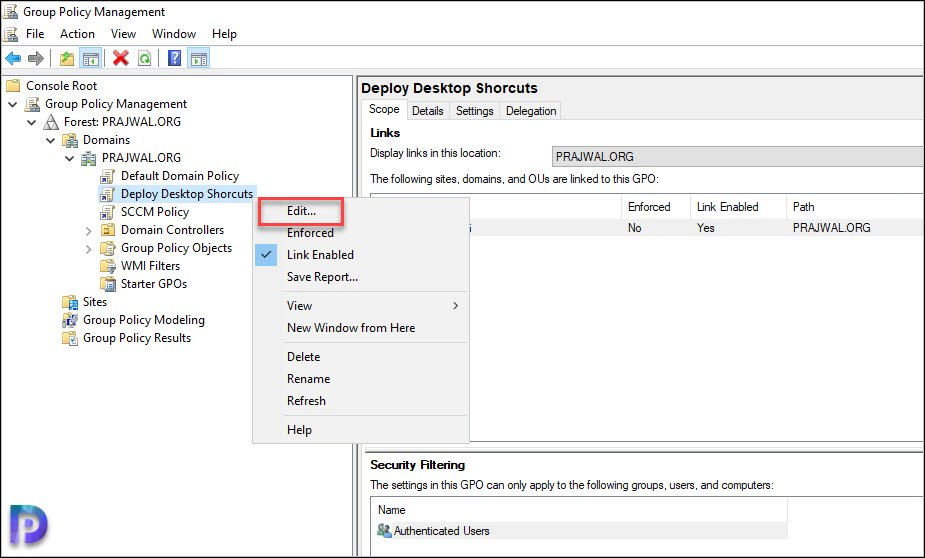The image size is (925, 558).
Task: Click the MMC icon left of File menu
Action: click(10, 34)
